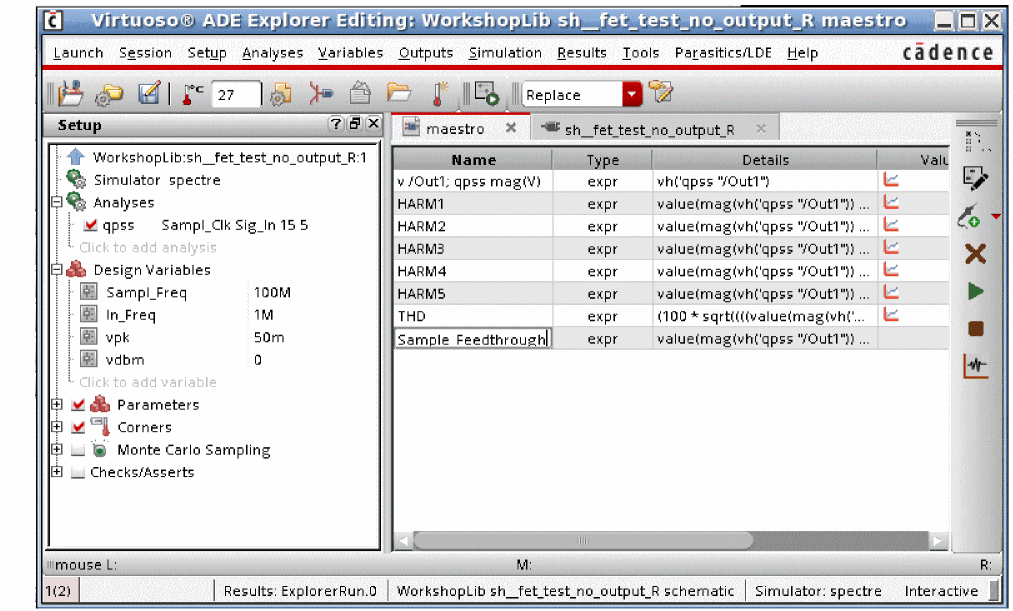This screenshot has height=611, width=1013.
Task: Collapse the Design Variables tree node
Action: (57, 270)
